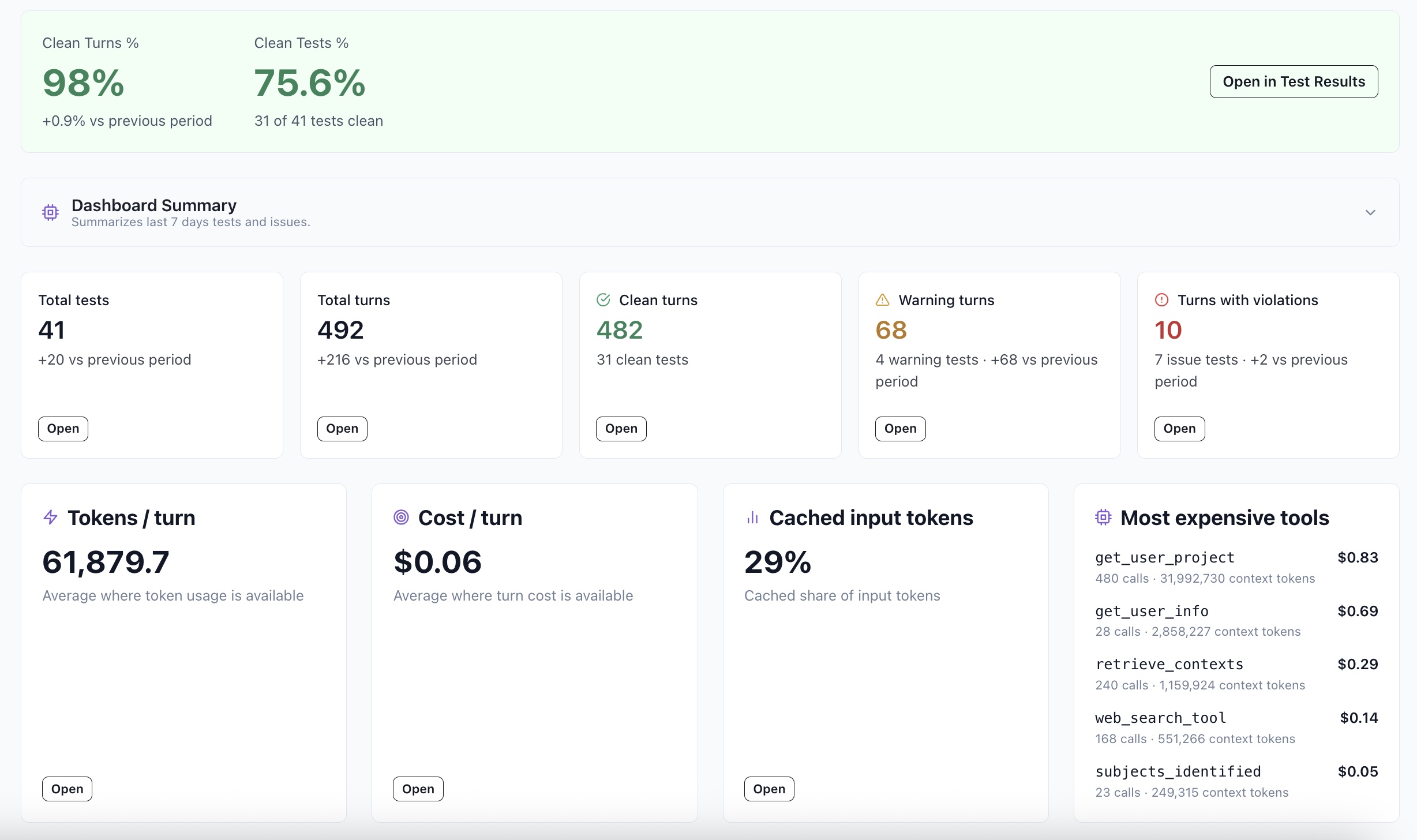Click the $0.14 tool cost value
The image size is (1417, 840).
coord(1359,718)
